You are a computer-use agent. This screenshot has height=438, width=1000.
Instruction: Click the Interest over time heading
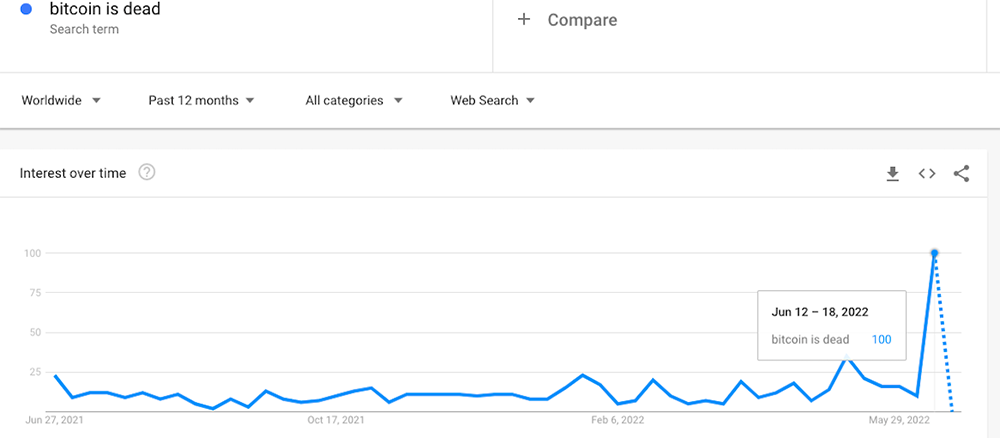click(73, 173)
